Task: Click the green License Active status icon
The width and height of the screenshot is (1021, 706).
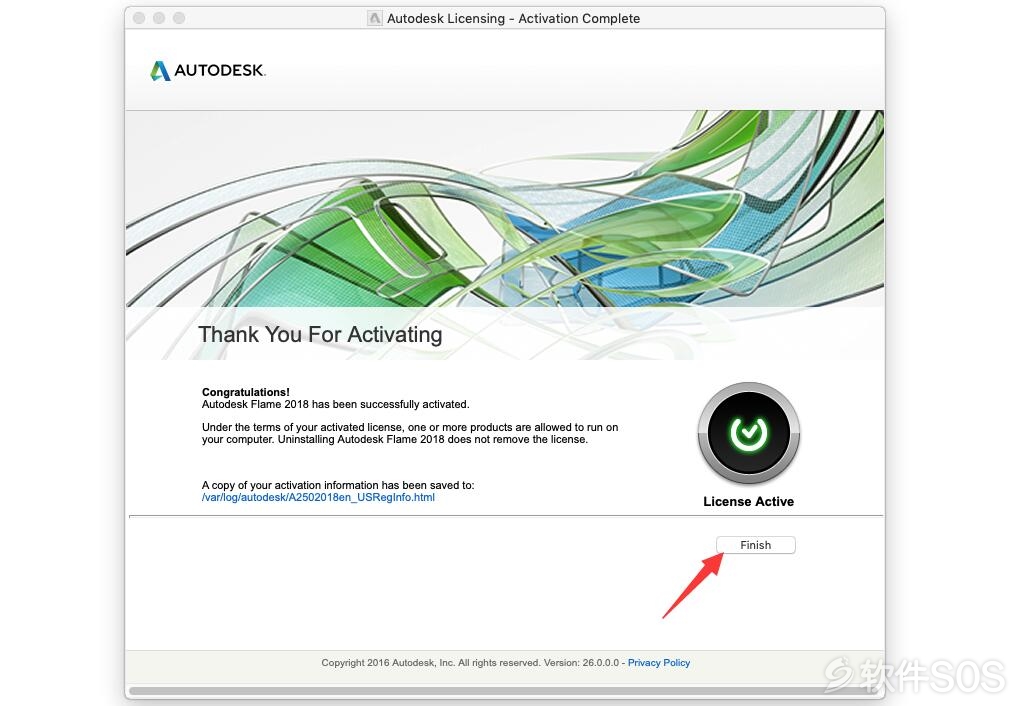Action: [x=749, y=433]
